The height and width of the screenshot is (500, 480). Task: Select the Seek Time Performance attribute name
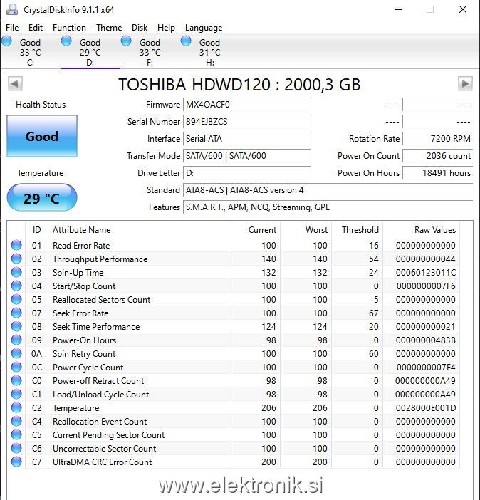96,327
